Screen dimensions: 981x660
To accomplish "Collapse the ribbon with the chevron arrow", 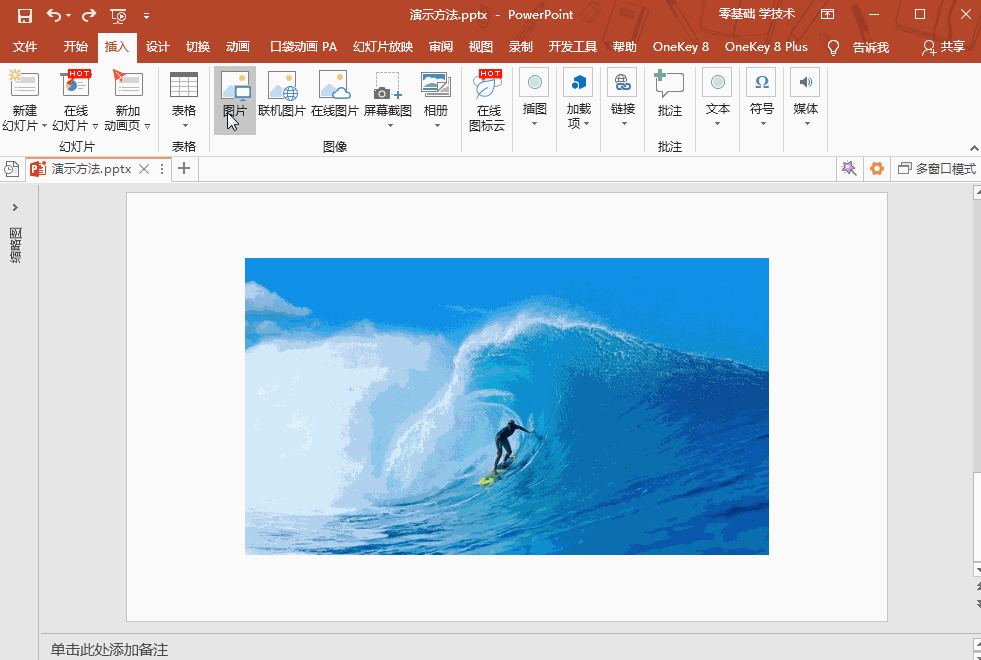I will [974, 148].
